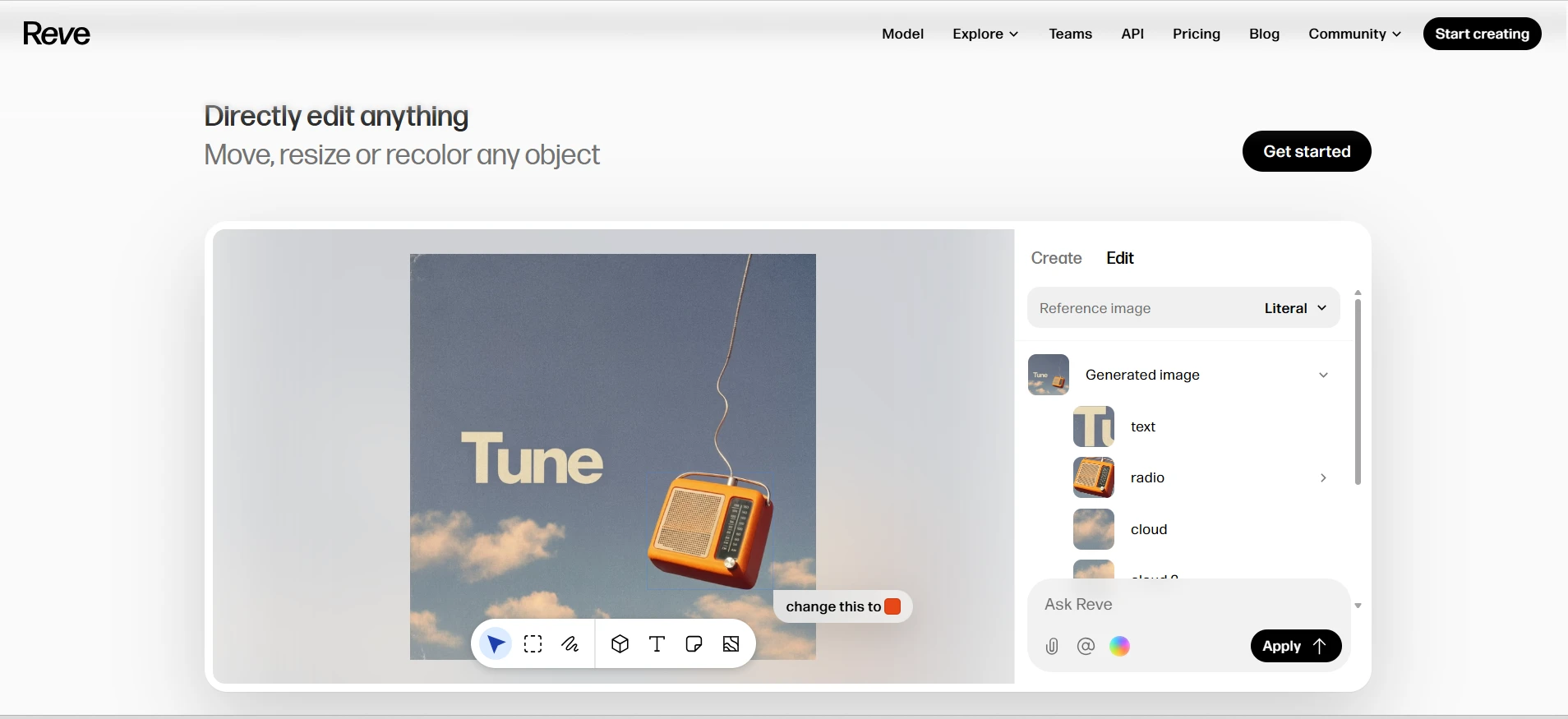This screenshot has width=1568, height=719.
Task: Open the Literal mode dropdown
Action: click(1295, 308)
